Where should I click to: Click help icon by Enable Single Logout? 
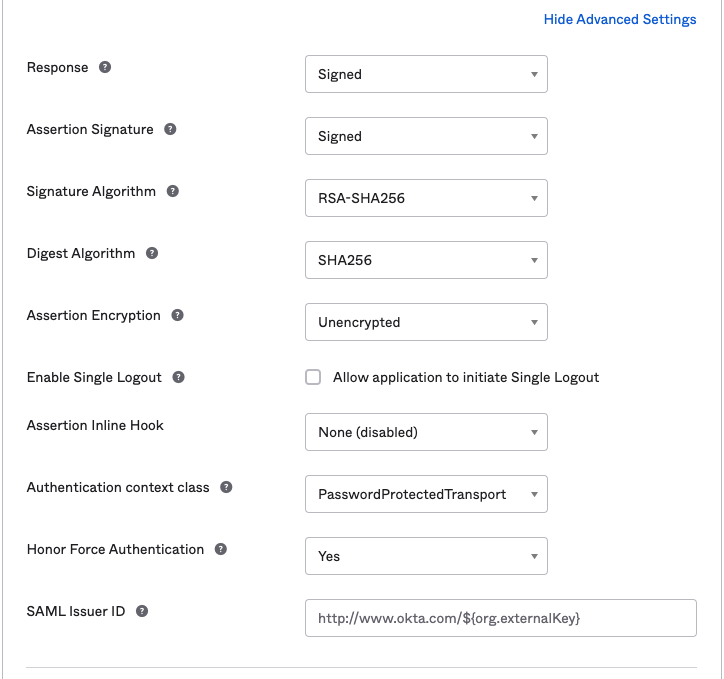178,378
